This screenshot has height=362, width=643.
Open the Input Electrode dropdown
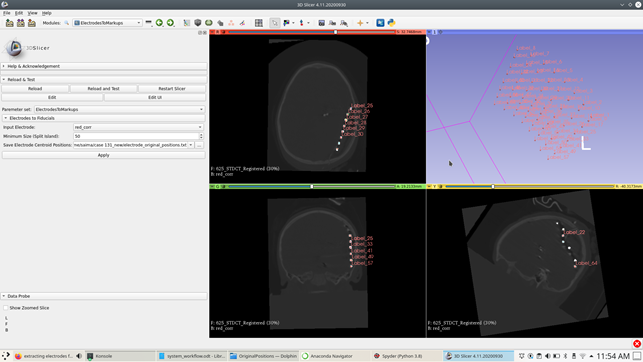(x=138, y=127)
